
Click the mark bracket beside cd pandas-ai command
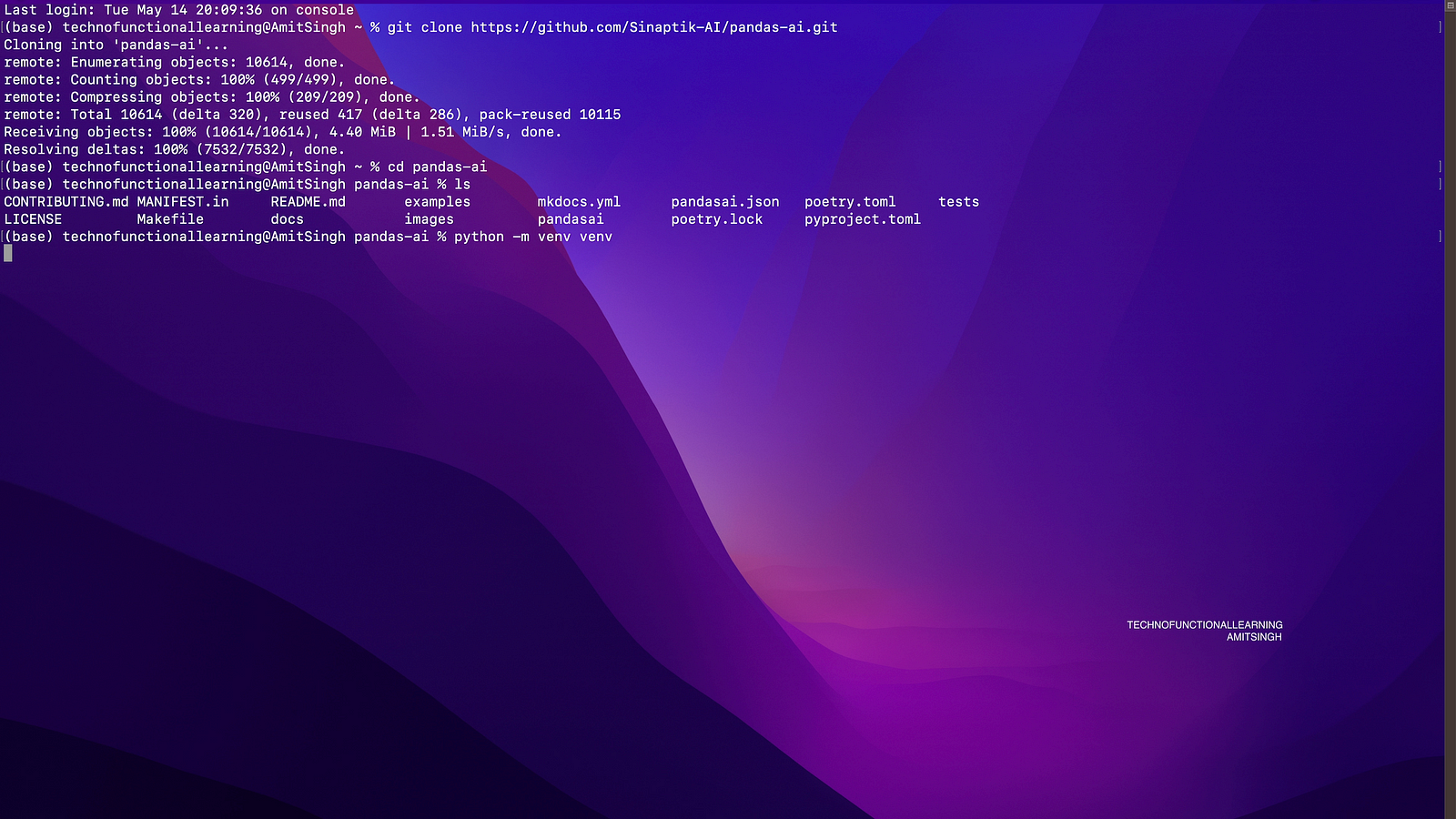pos(1440,167)
